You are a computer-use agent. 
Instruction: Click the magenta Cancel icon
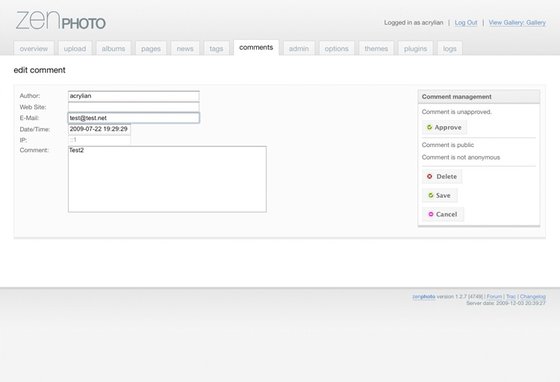pyautogui.click(x=430, y=214)
